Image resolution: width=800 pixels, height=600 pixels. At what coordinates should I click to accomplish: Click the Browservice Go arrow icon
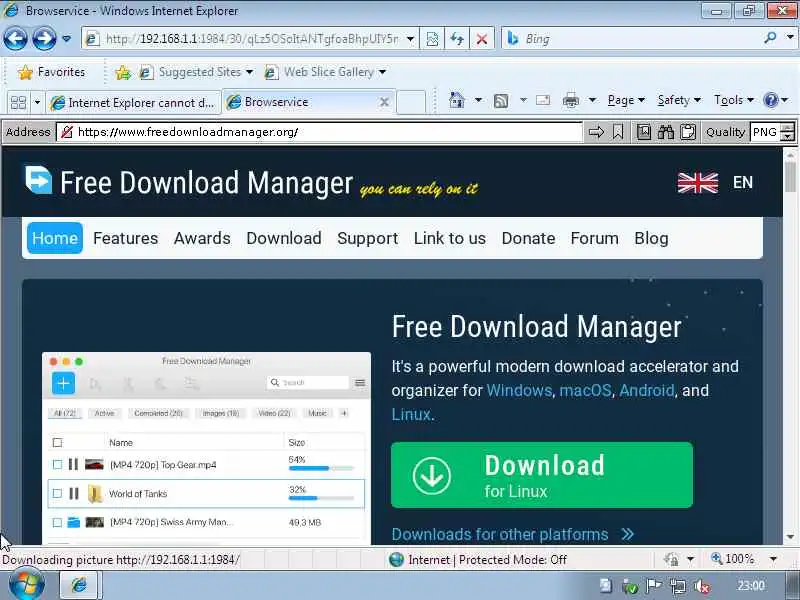[596, 133]
